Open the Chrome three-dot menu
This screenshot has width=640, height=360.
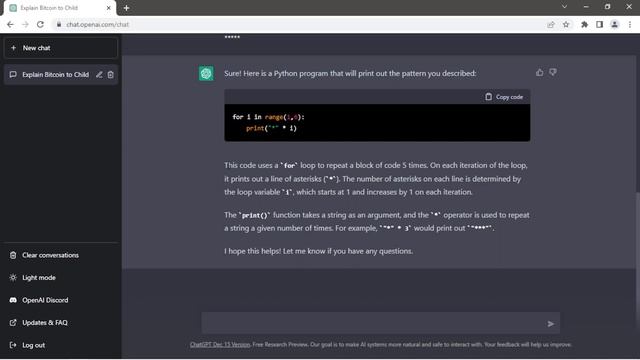tap(630, 24)
